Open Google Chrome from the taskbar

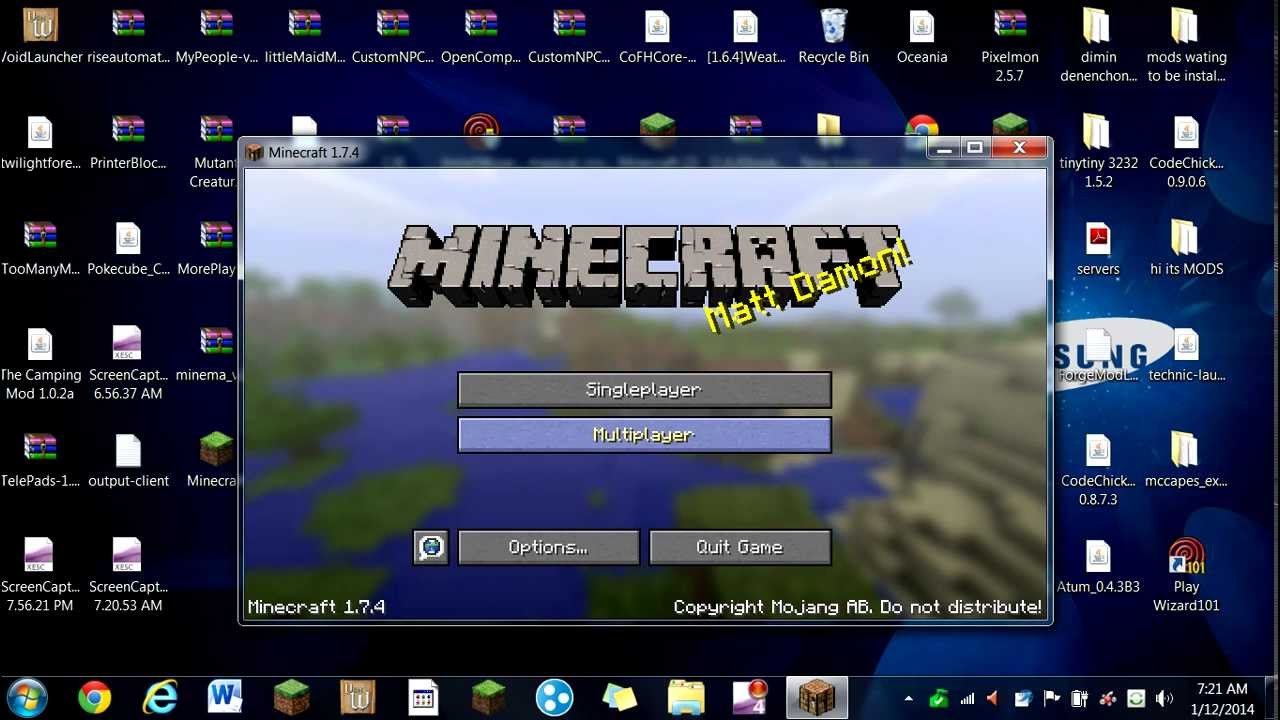point(95,697)
